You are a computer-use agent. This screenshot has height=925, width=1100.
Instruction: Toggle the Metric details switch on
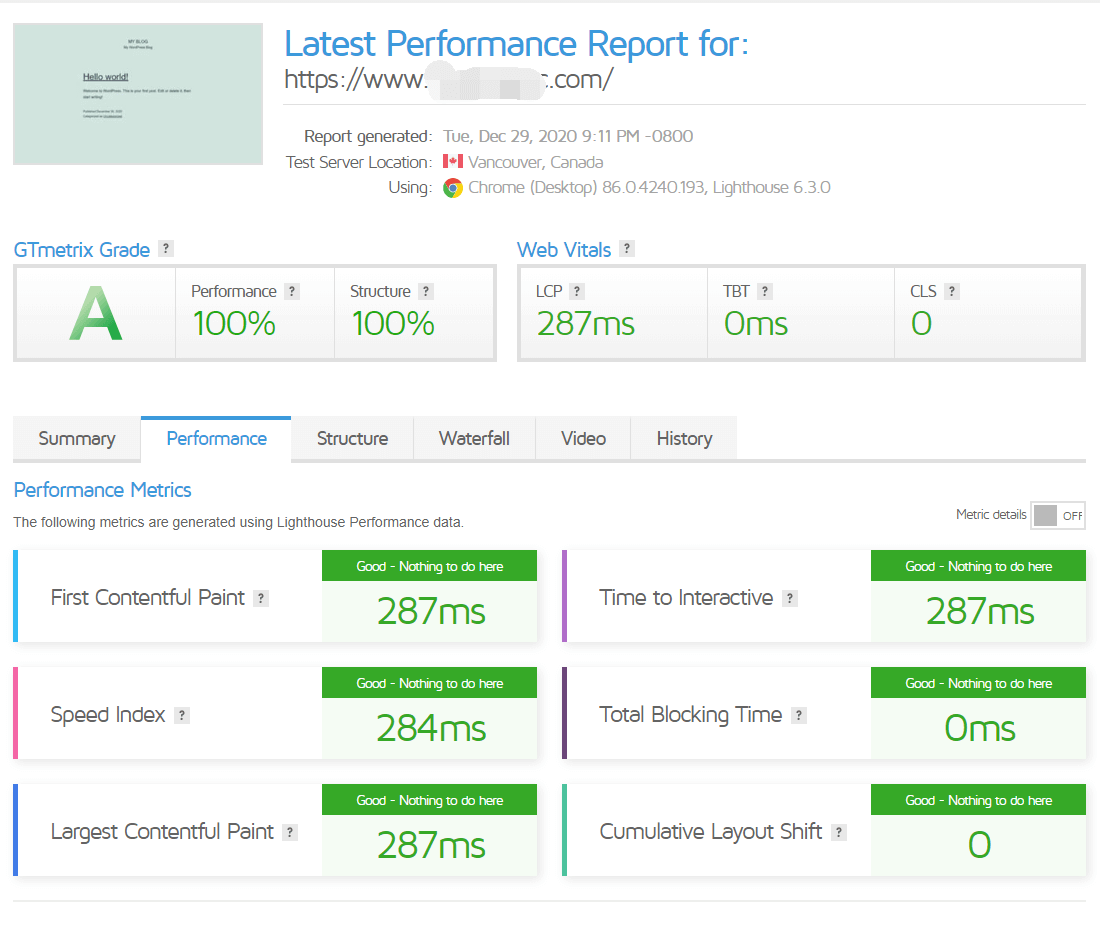(x=1058, y=516)
